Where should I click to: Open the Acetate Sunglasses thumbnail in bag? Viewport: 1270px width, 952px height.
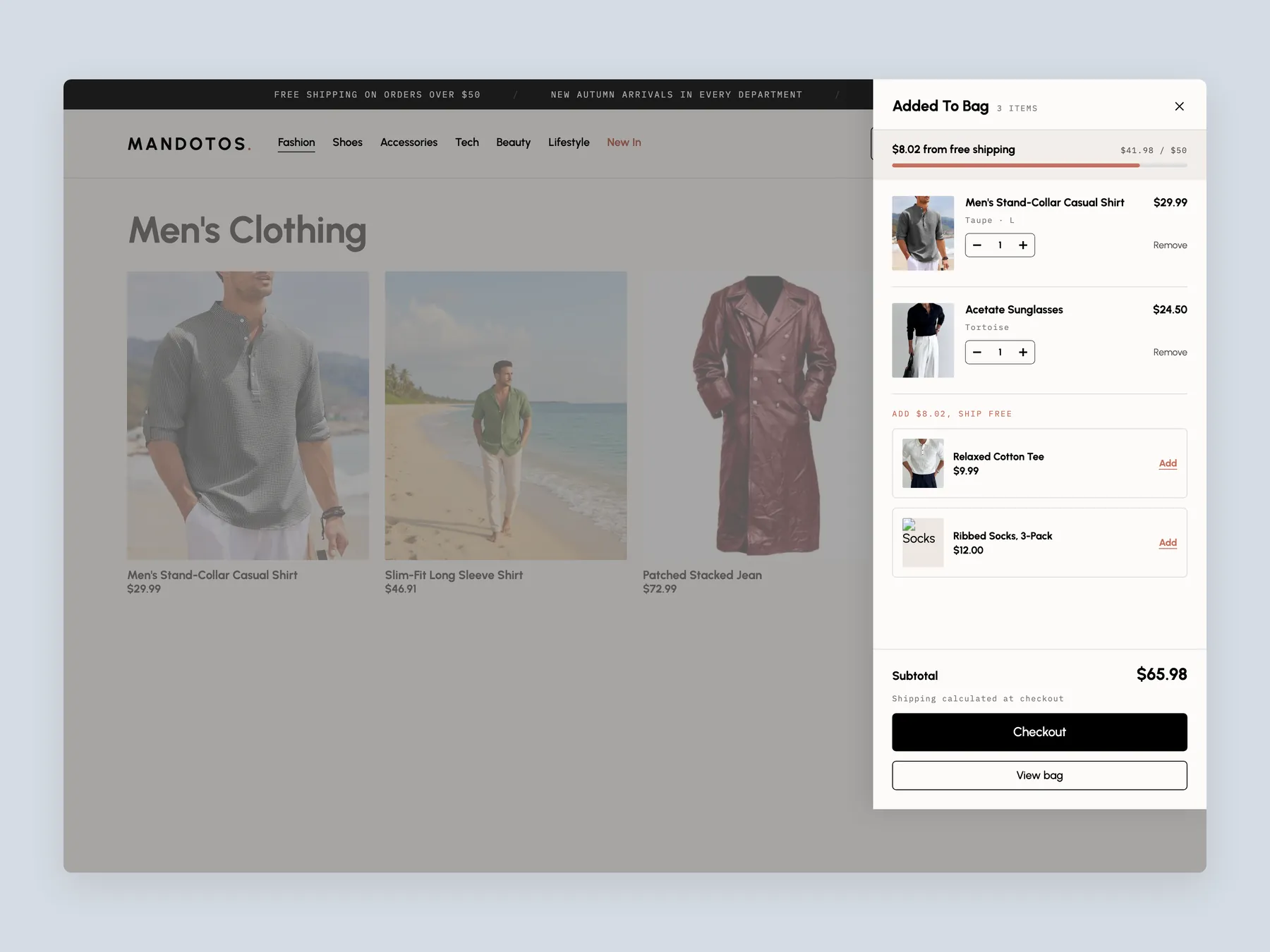(x=923, y=341)
